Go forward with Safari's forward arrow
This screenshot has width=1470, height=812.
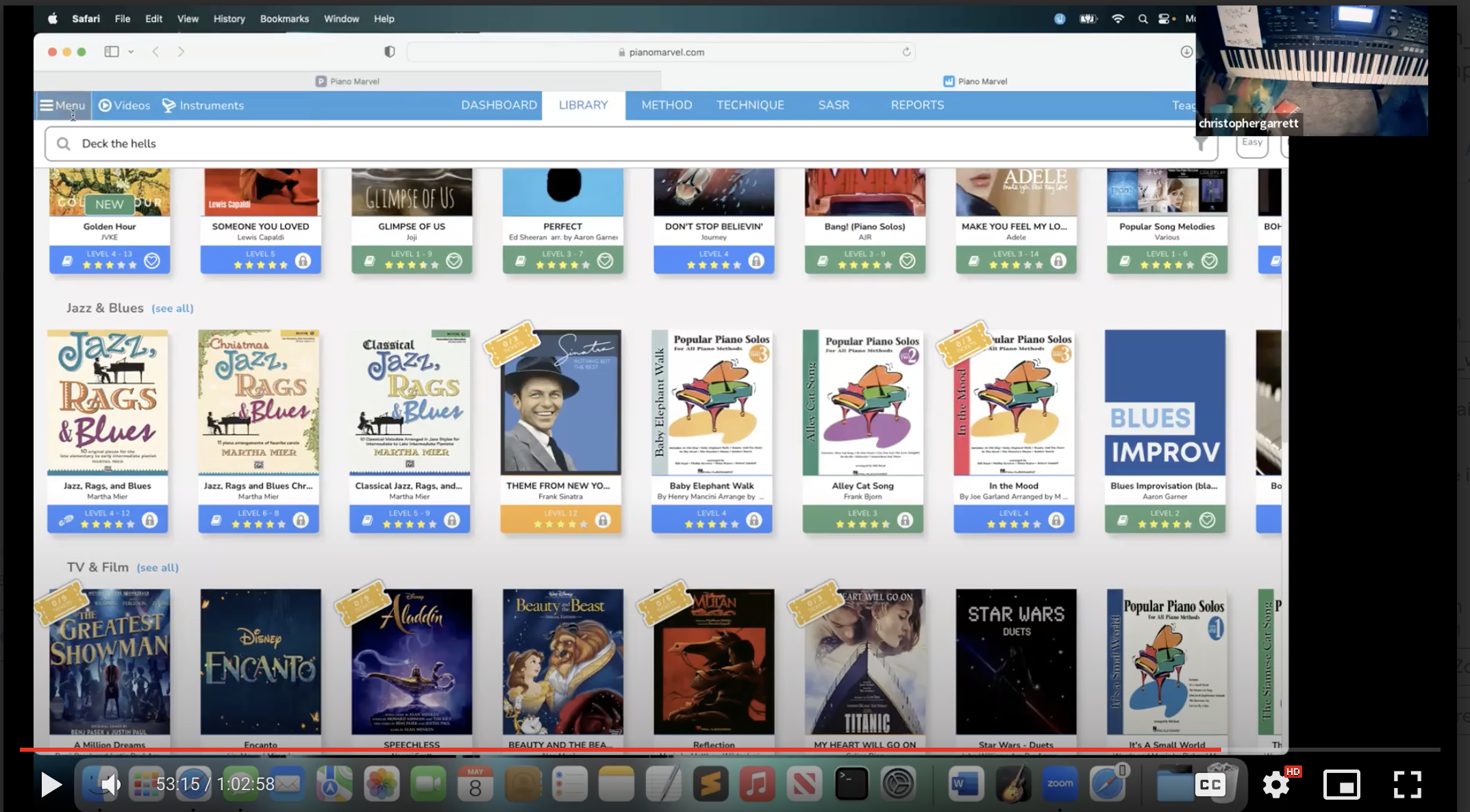coord(181,52)
